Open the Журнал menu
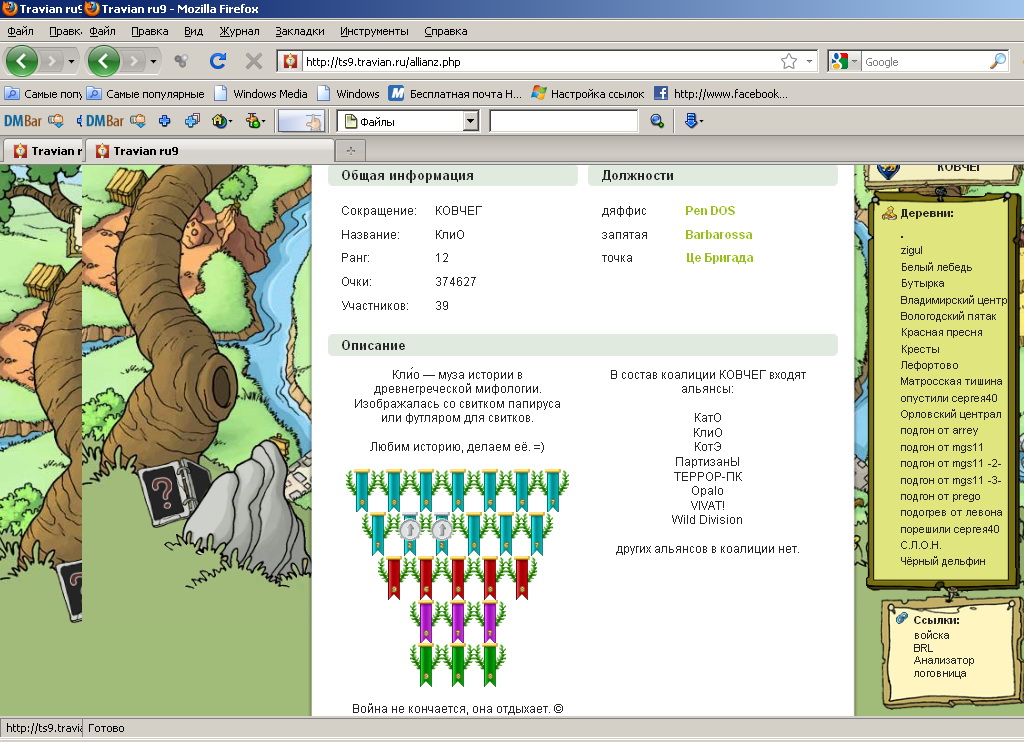The height and width of the screenshot is (742, 1024). pyautogui.click(x=239, y=31)
